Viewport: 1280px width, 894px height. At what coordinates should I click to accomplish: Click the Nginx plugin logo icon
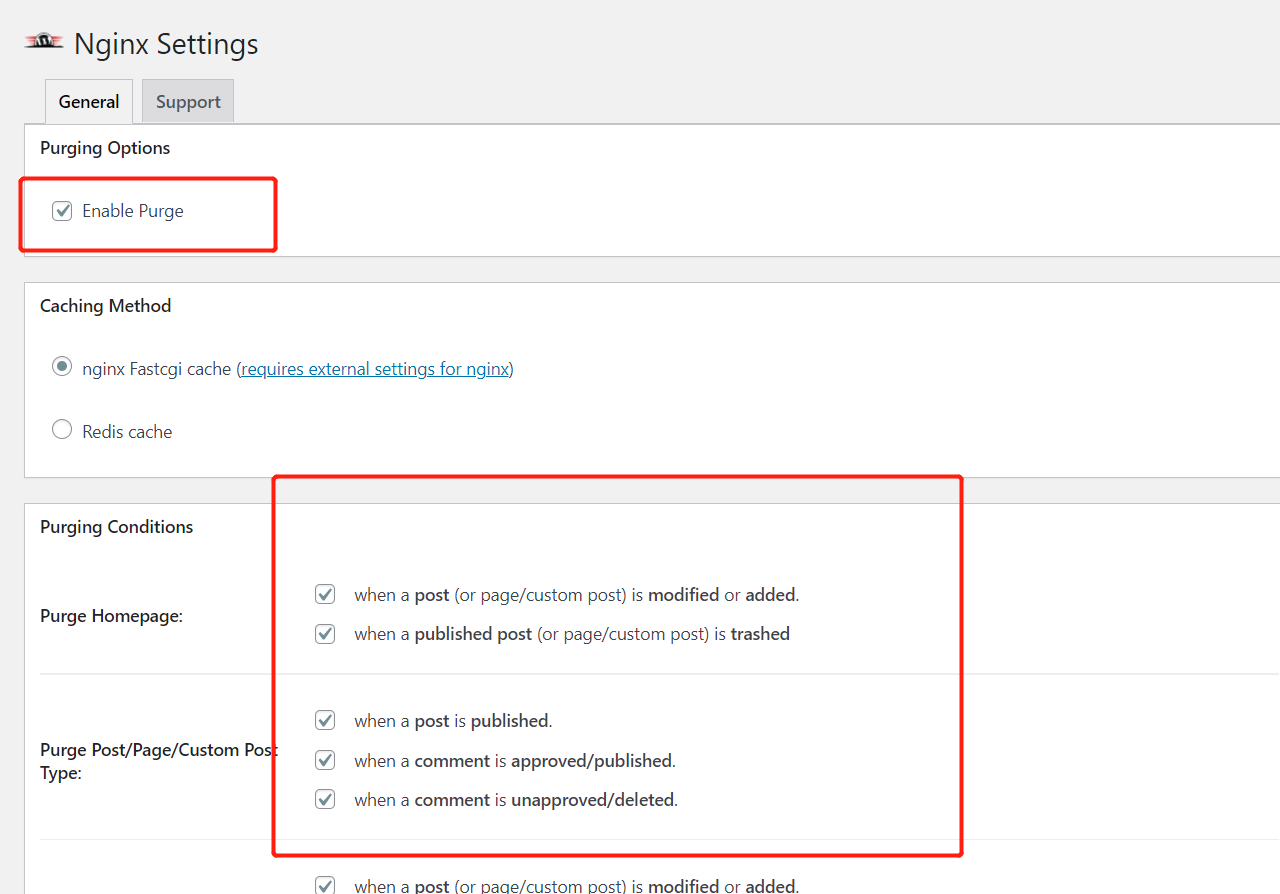point(44,42)
